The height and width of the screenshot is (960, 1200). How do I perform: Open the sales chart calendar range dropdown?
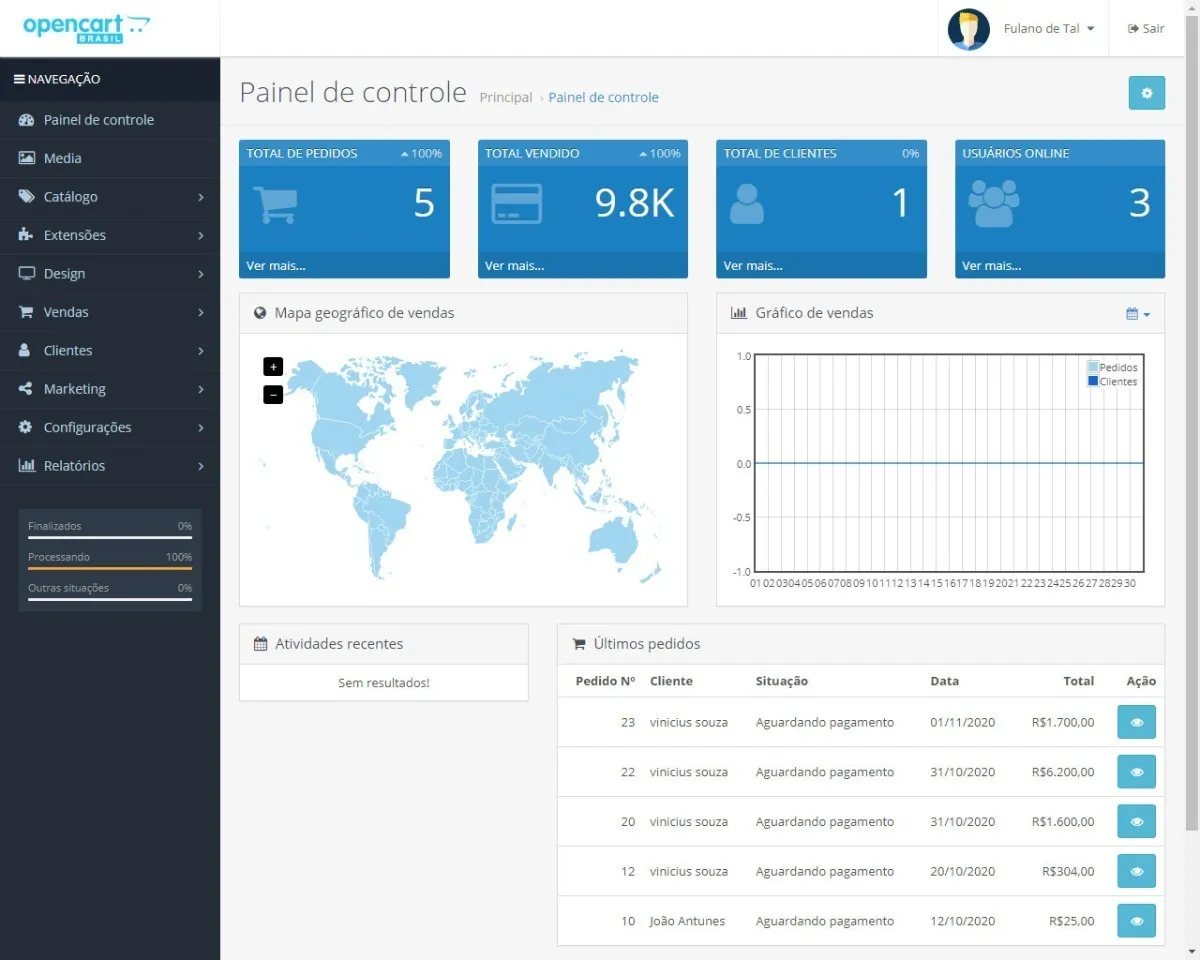tap(1138, 314)
